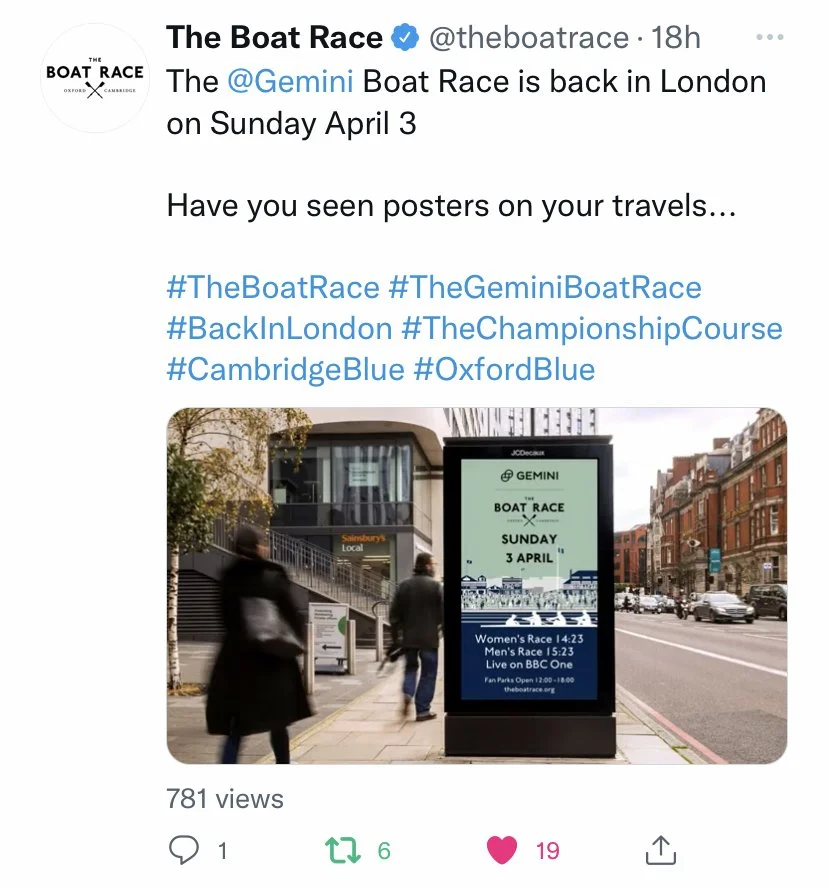
Task: Click the blue verified badge
Action: click(x=405, y=38)
